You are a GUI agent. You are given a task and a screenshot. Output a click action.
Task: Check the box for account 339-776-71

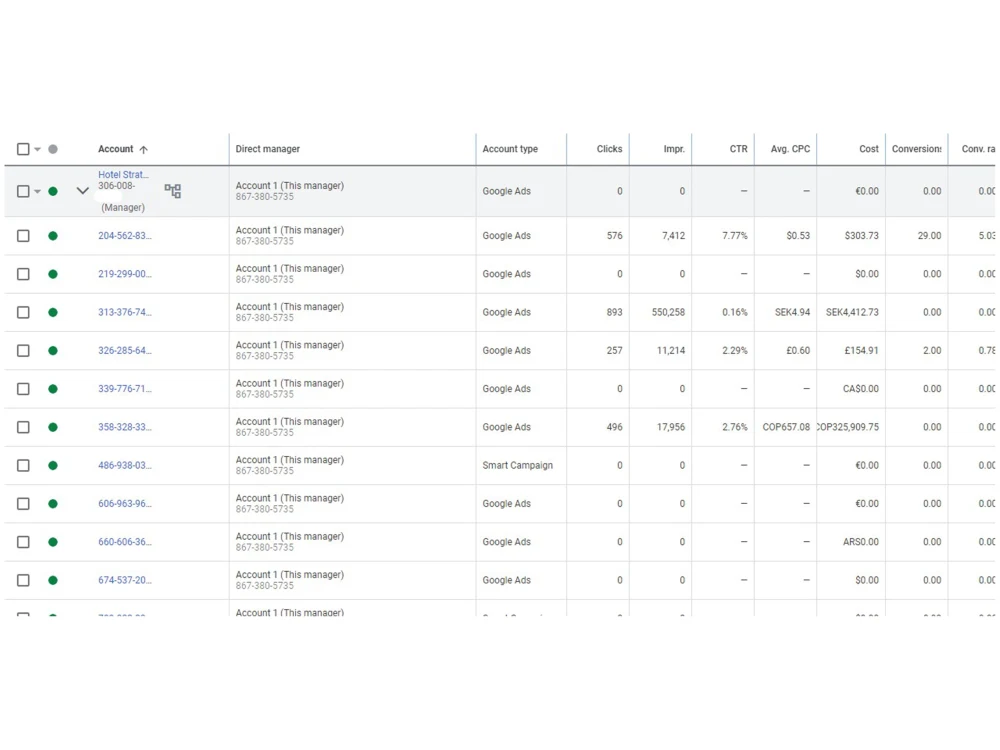pos(23,389)
